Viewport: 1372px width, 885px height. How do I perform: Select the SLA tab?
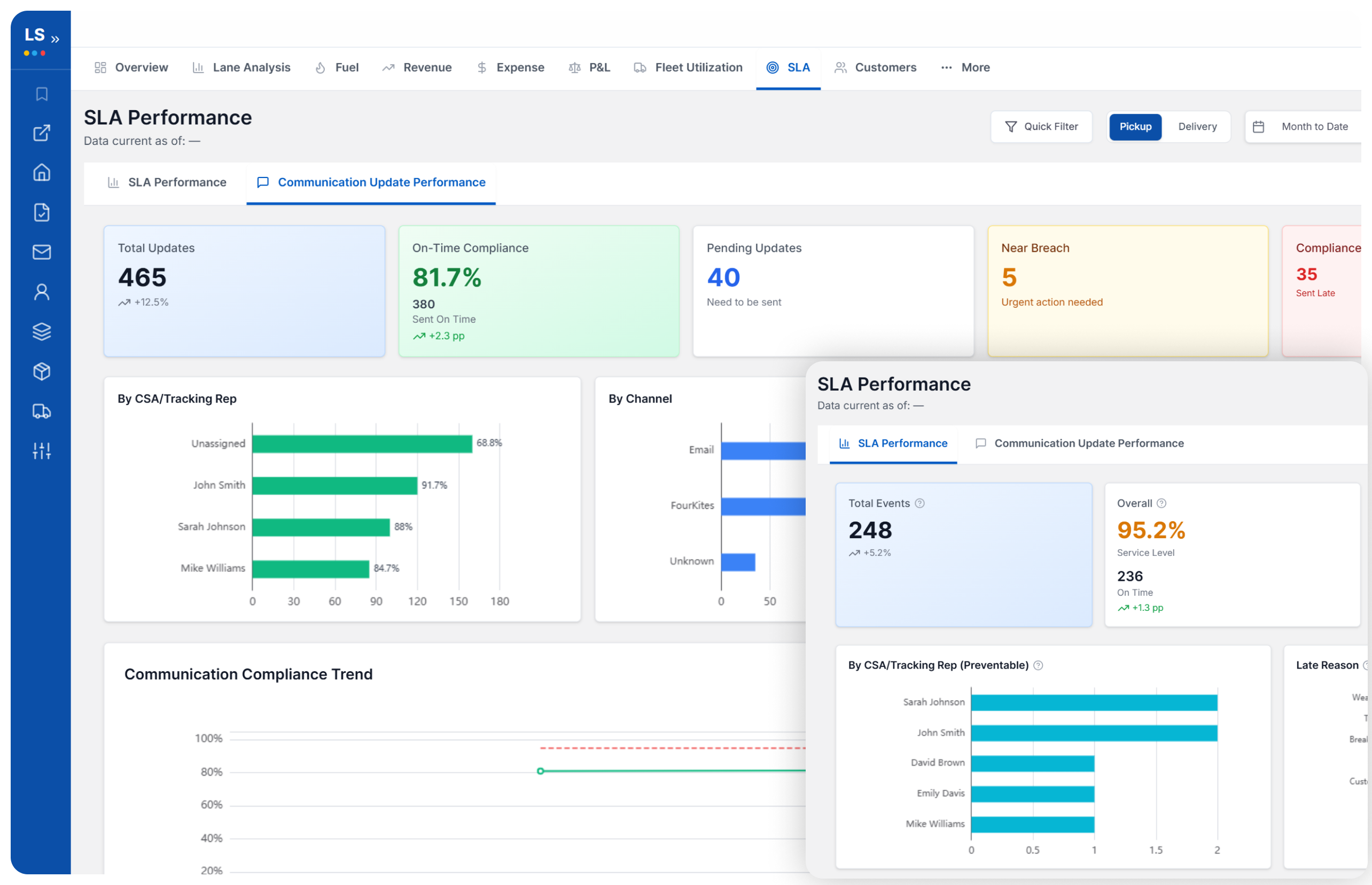click(788, 67)
